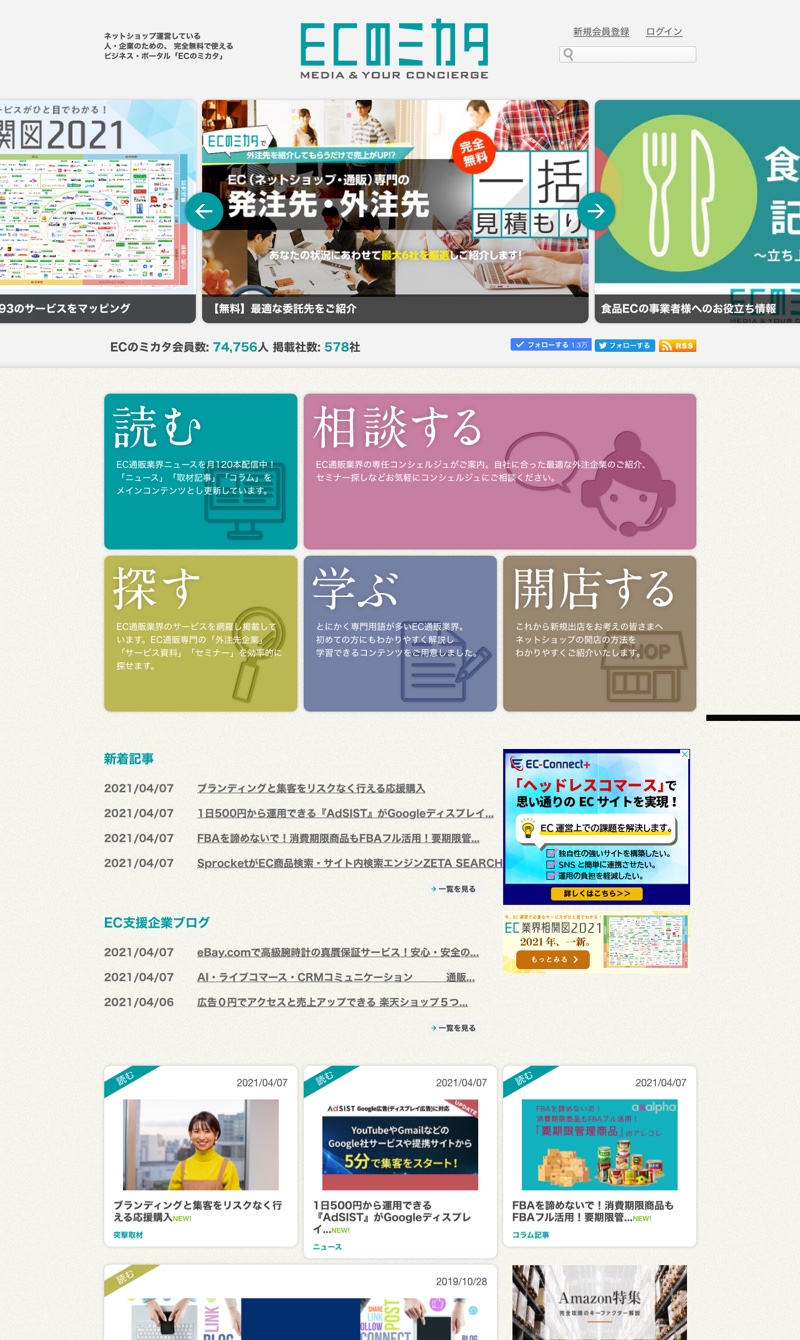Open article SprocketがEC商品検索 in 新着記事 list
The height and width of the screenshot is (1340, 800).
pos(350,863)
